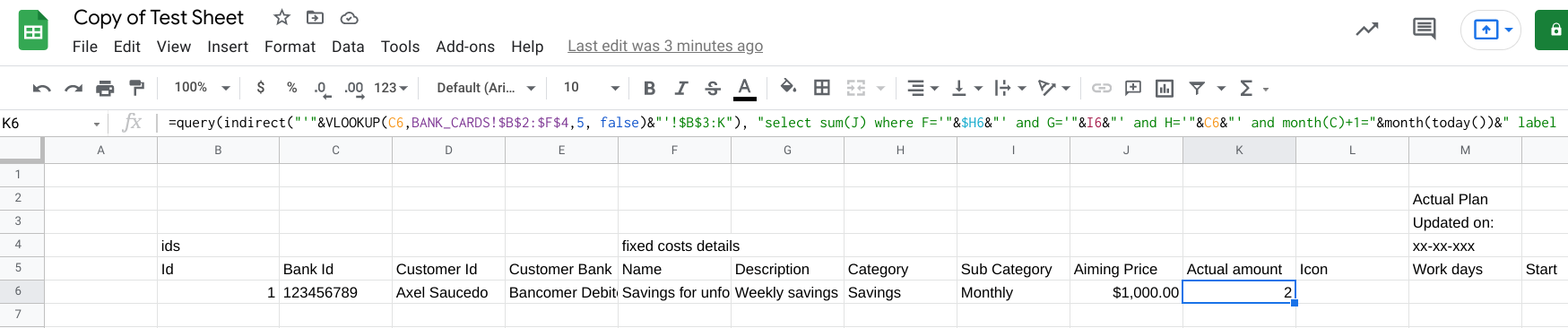Insert a link with chain icon
The height and width of the screenshot is (328, 1568).
tap(1102, 88)
